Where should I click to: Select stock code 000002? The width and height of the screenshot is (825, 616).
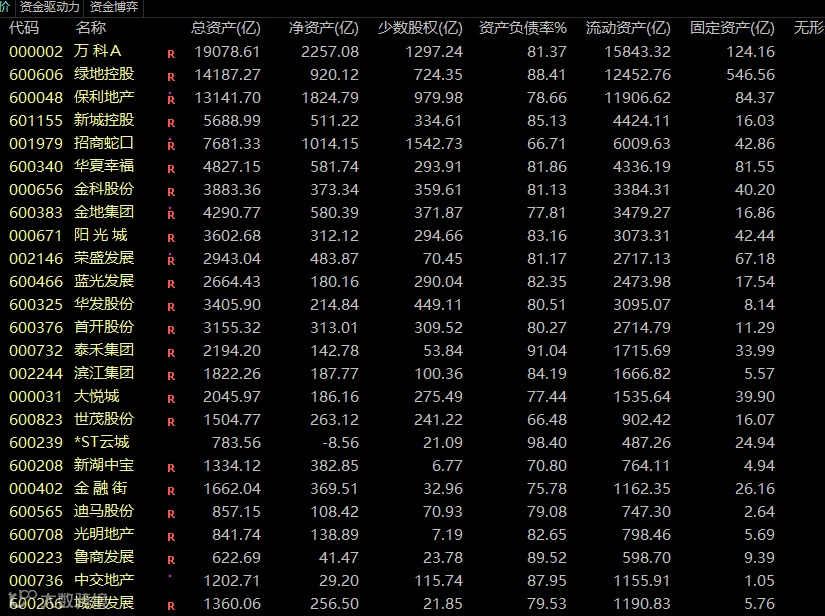[36, 52]
